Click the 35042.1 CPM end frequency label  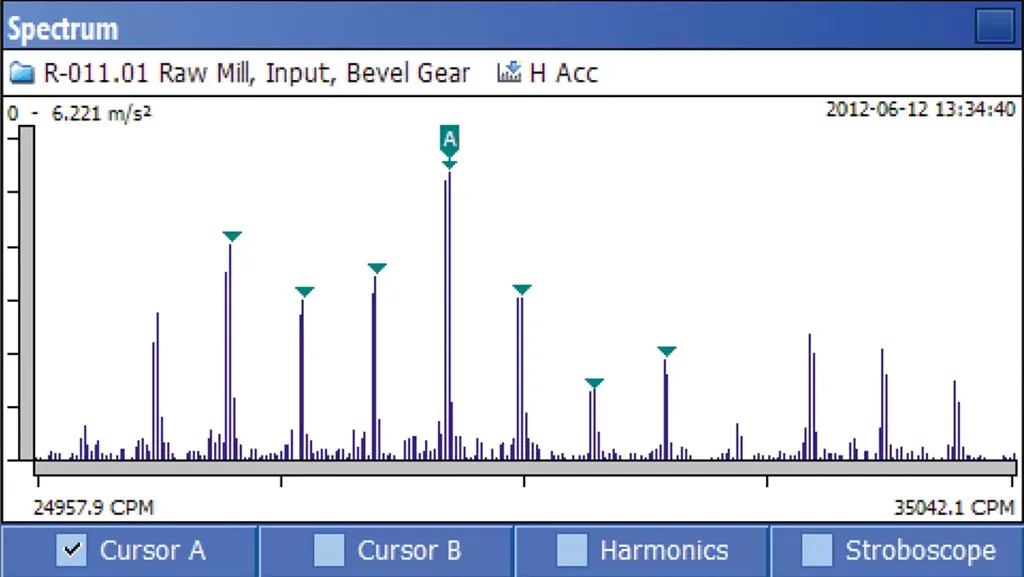(954, 507)
